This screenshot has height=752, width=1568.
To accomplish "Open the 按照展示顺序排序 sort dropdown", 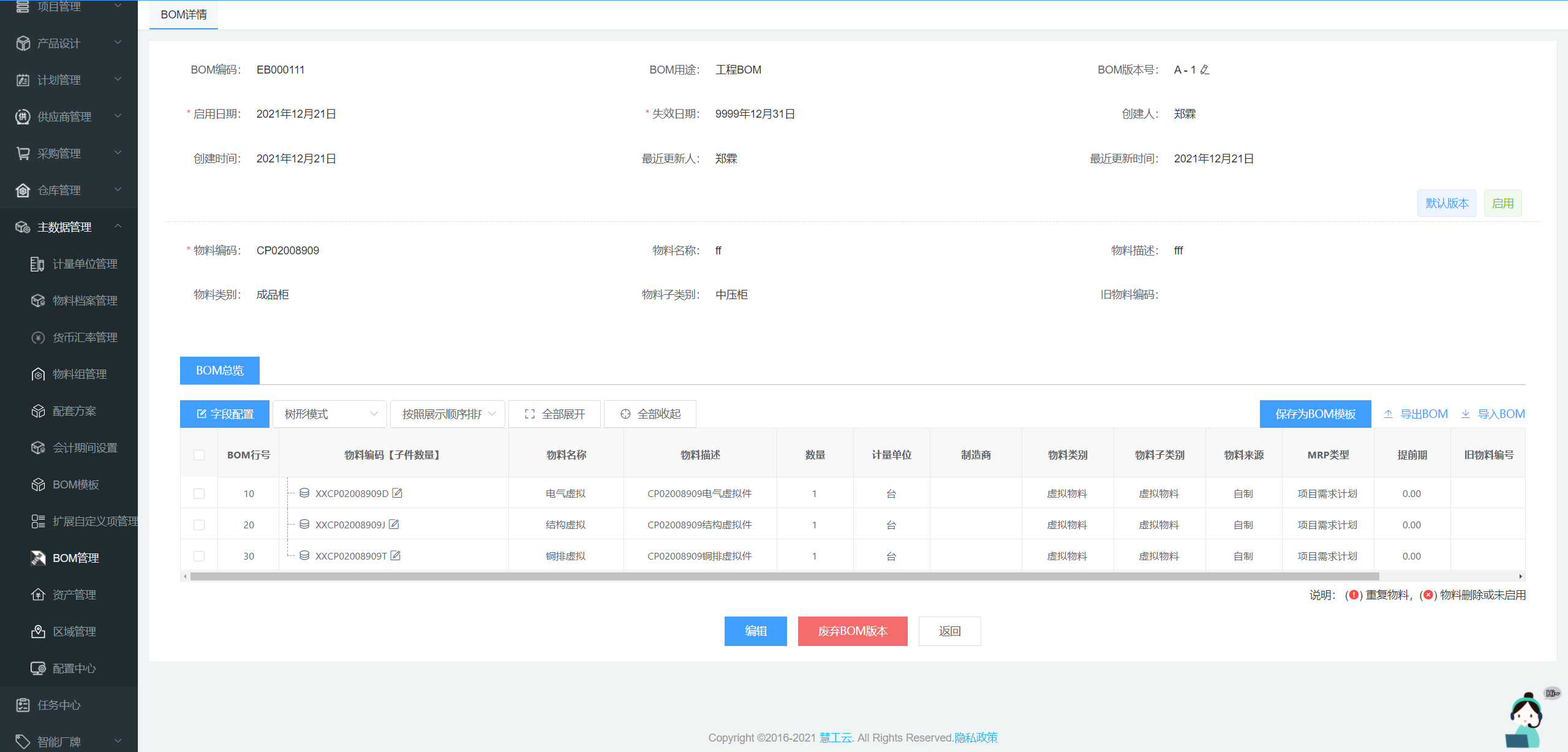I will click(448, 414).
